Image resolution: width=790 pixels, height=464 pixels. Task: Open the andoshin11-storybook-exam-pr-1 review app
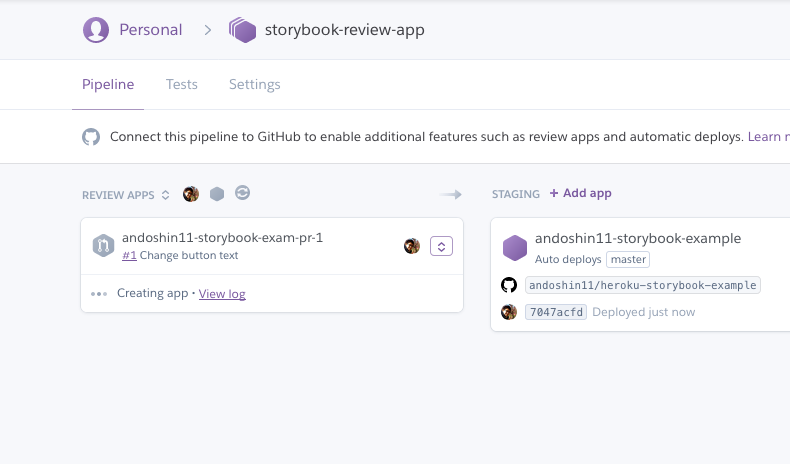click(x=222, y=237)
